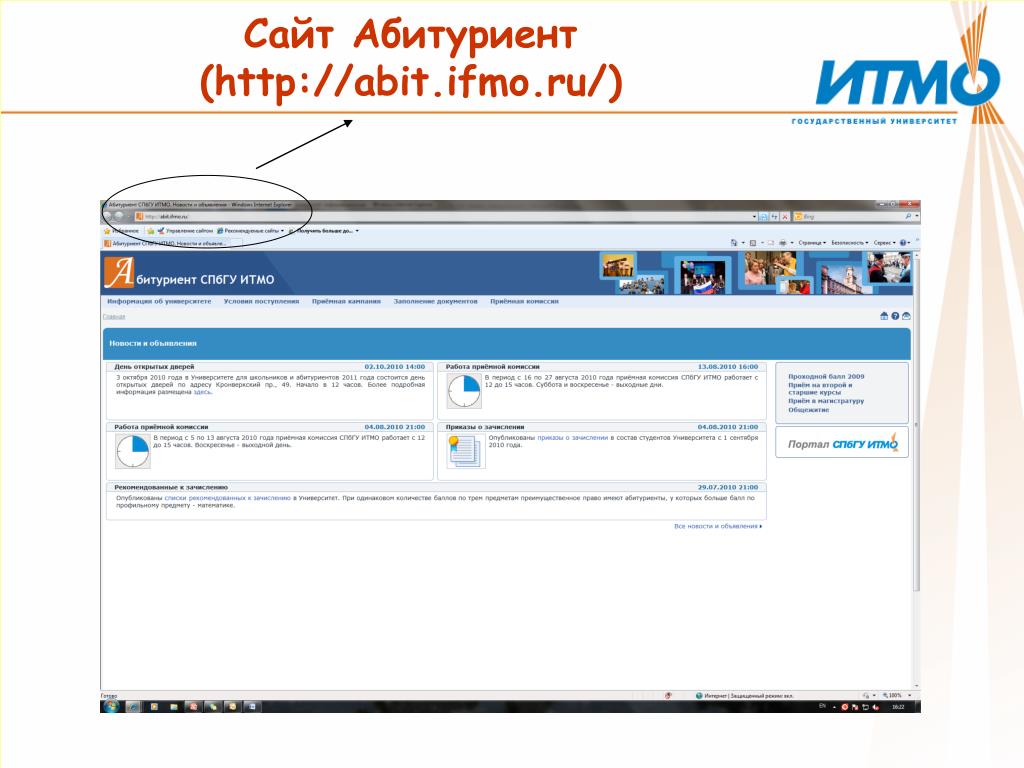Click the Print icon in command bar

click(x=782, y=243)
